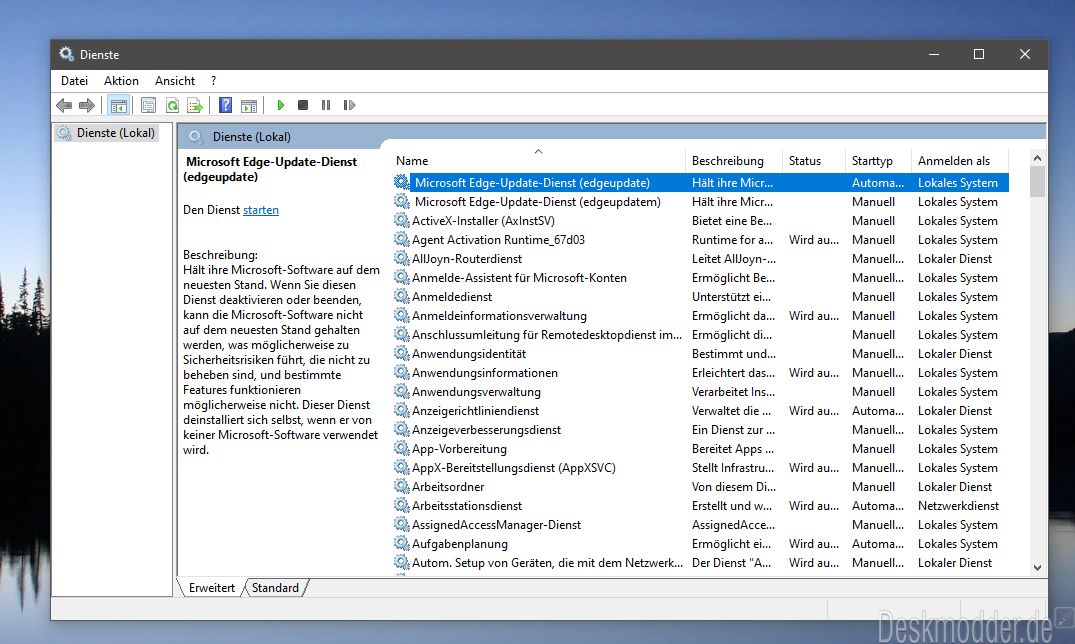The height and width of the screenshot is (644, 1075).
Task: Click gear icon next to Anmeldedienst
Action: [x=402, y=296]
